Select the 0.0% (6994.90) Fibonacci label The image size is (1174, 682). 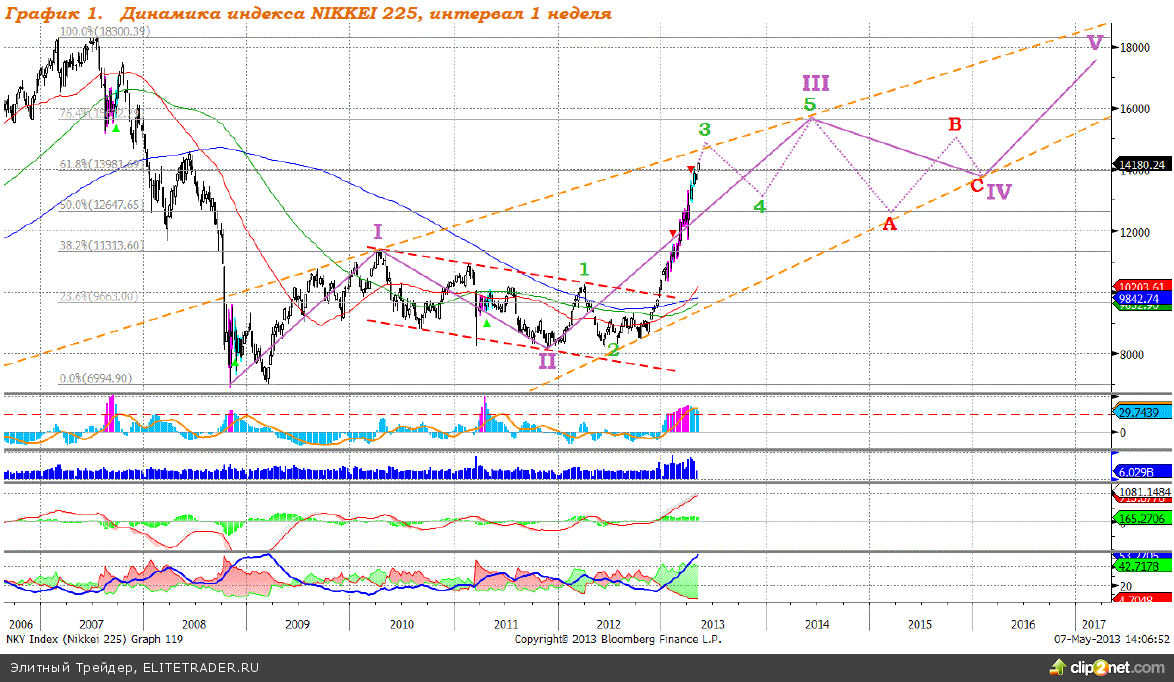tap(95, 379)
